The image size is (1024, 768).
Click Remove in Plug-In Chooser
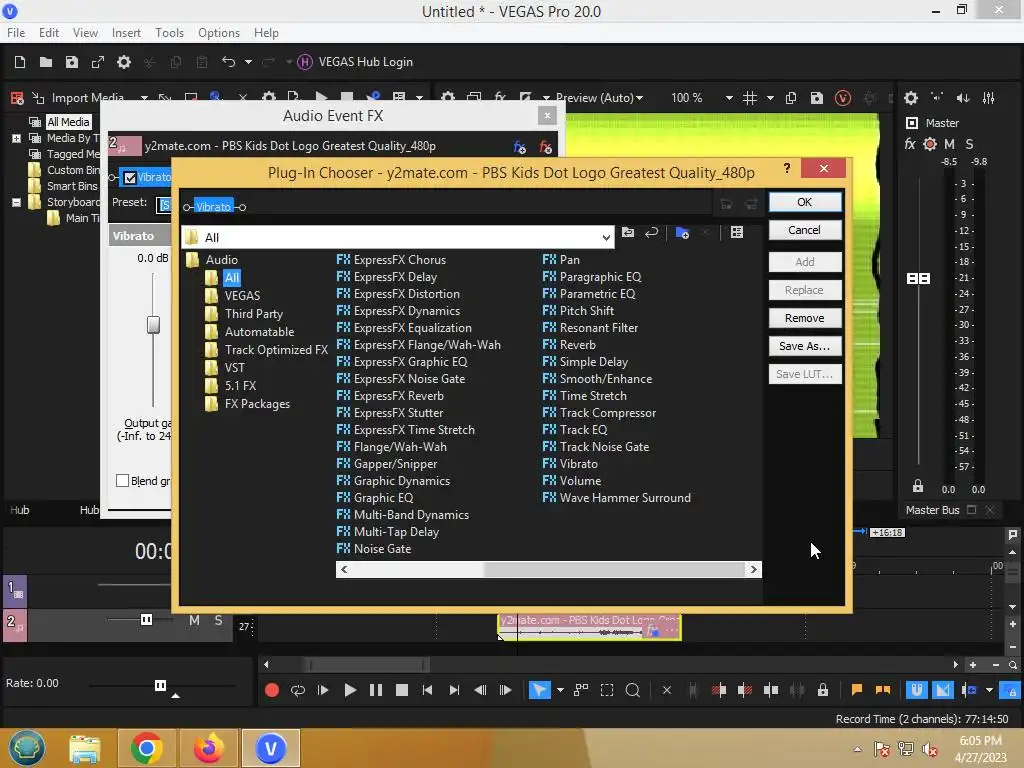pyautogui.click(x=805, y=318)
